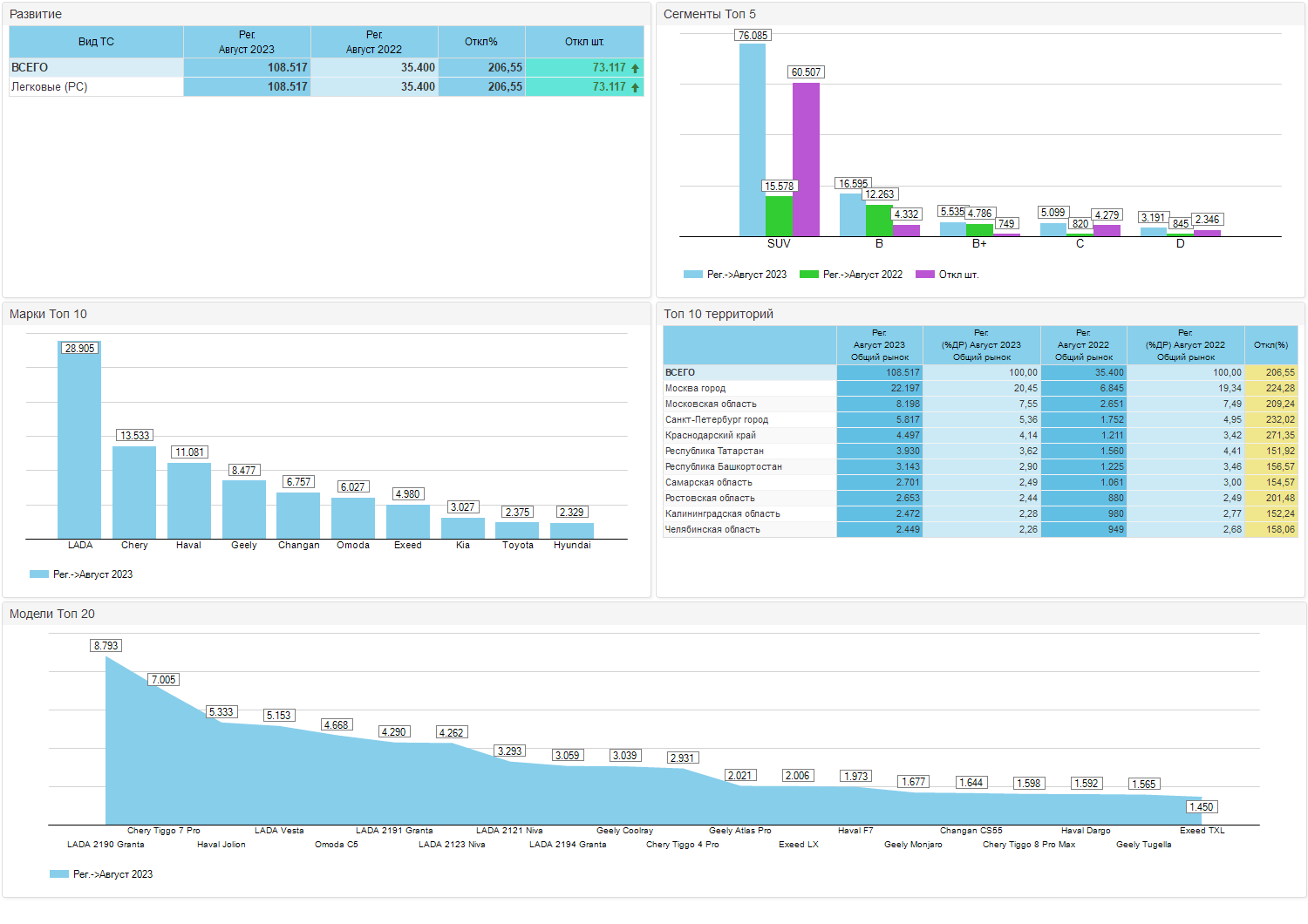Click the blue Рег.->Август 2023 legend swatch in Сегменты
Screen dimensions: 1308x924
click(692, 275)
